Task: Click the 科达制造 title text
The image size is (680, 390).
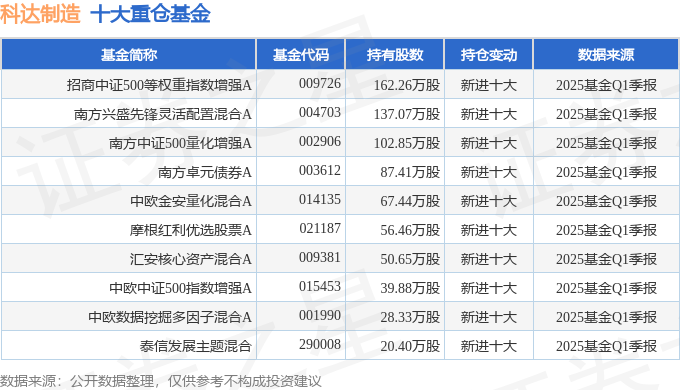Action: coord(40,13)
